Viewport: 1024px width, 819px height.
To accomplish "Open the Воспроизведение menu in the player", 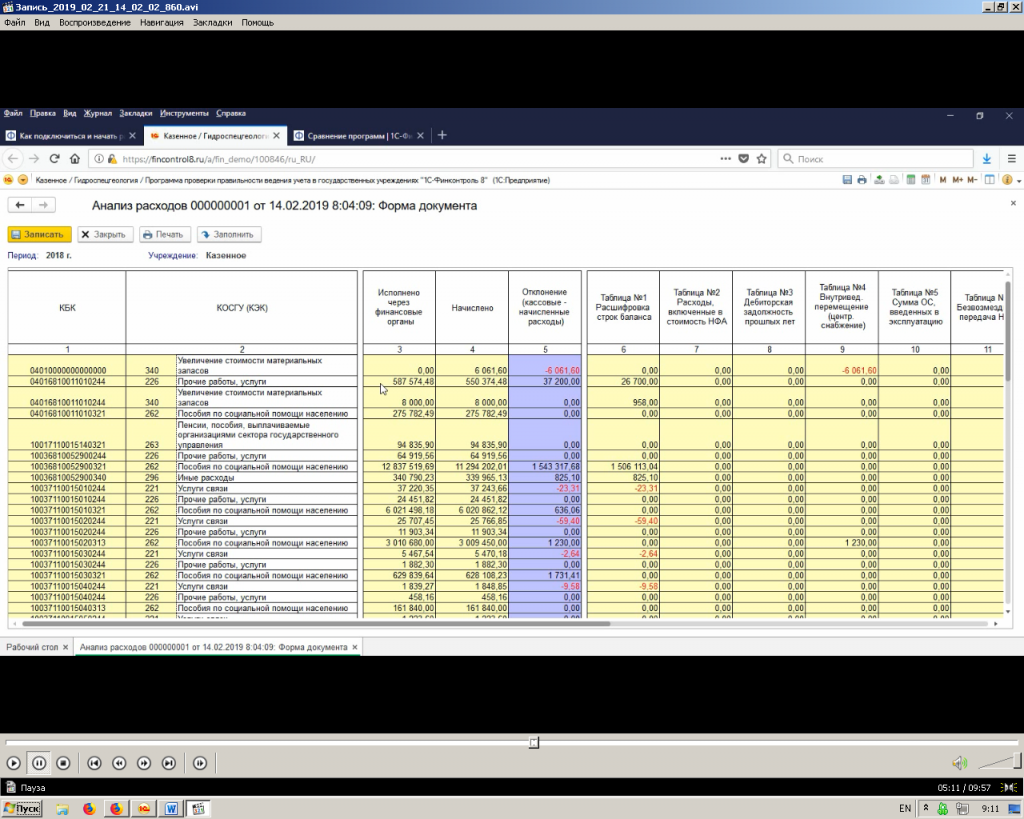I will [95, 22].
